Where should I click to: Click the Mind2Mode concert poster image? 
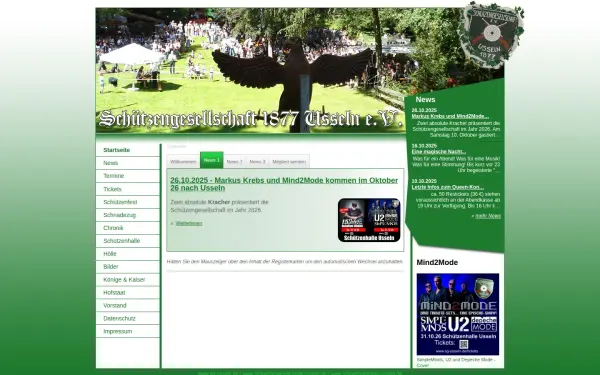tap(458, 314)
